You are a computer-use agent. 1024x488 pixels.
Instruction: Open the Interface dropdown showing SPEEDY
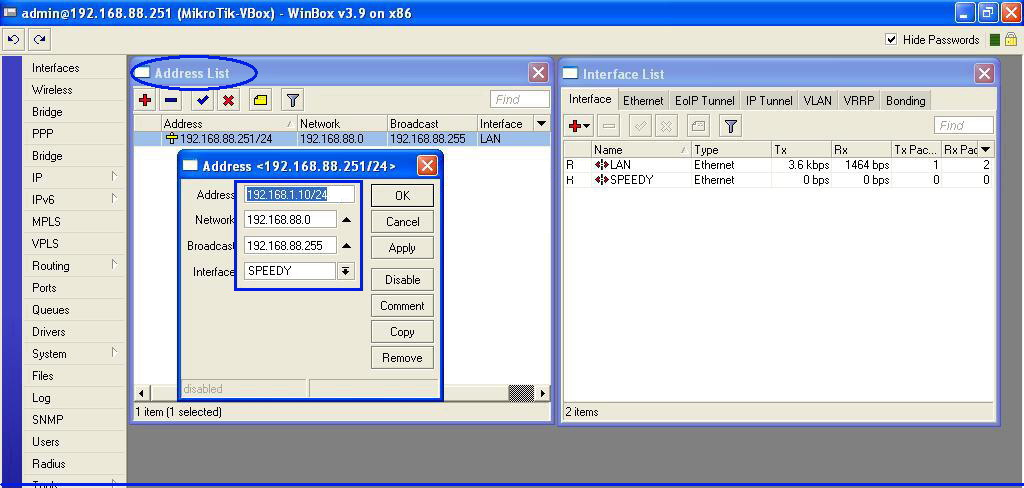pos(346,271)
